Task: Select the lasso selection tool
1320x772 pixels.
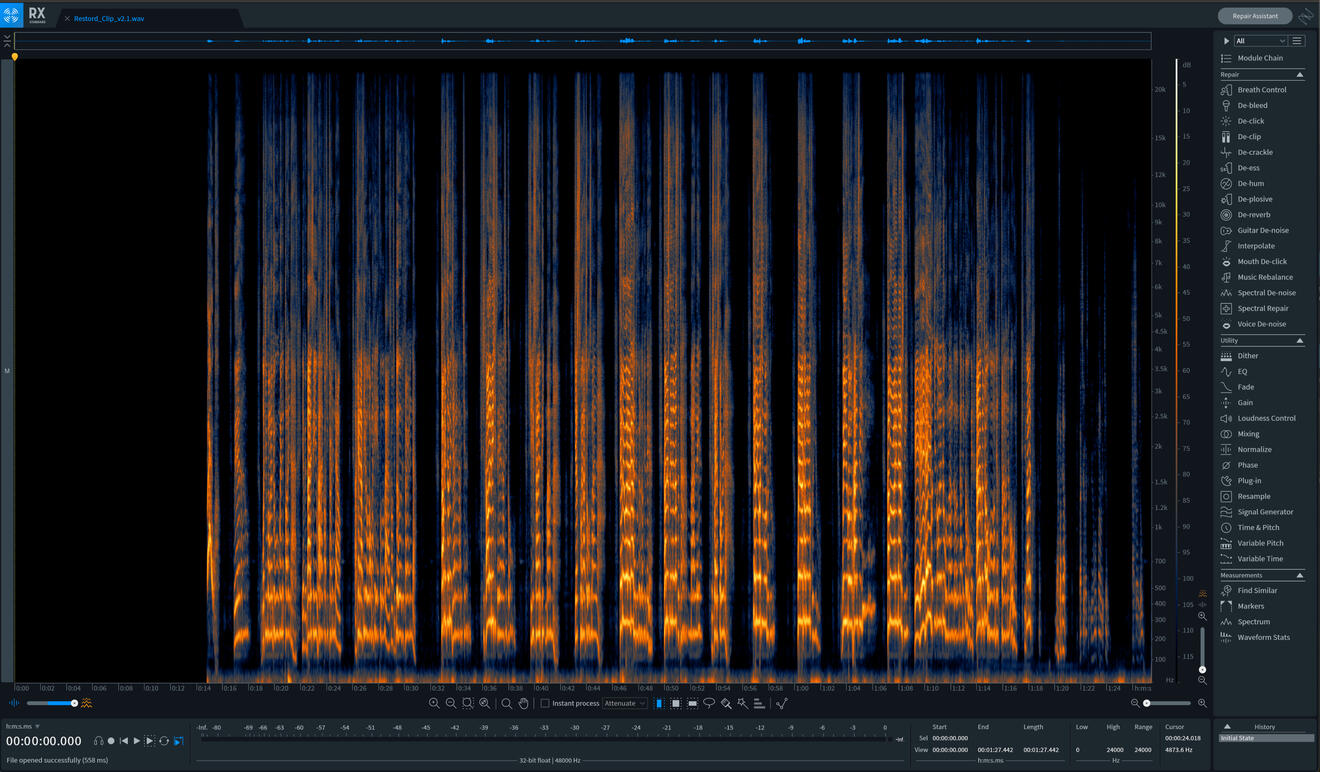Action: tap(709, 704)
